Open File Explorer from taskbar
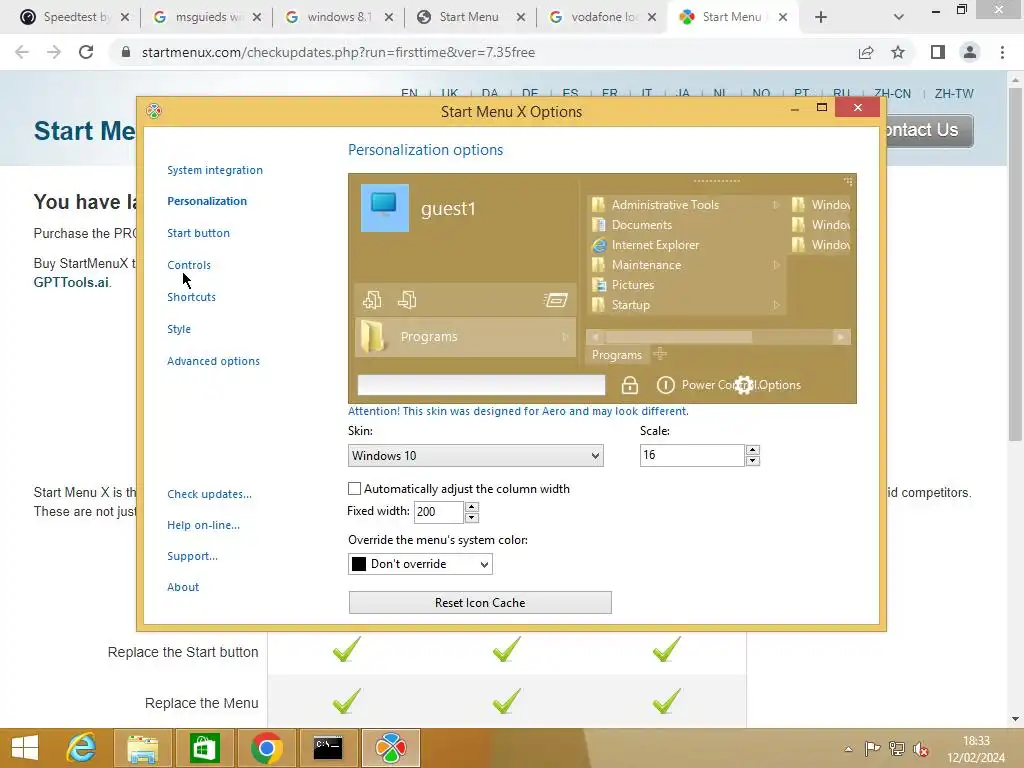The width and height of the screenshot is (1024, 768). 142,748
